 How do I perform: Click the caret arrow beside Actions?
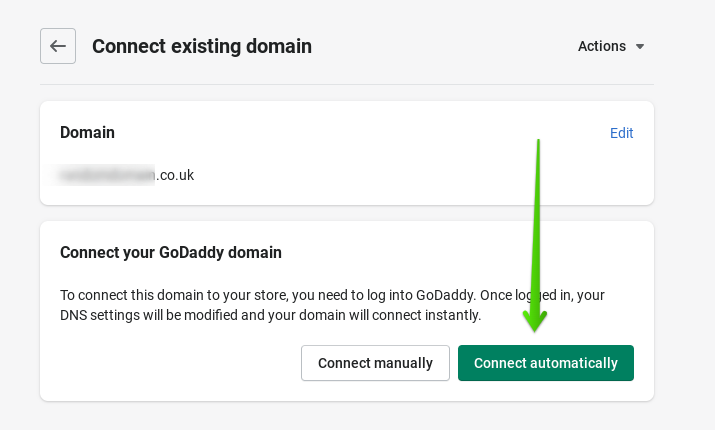click(640, 47)
